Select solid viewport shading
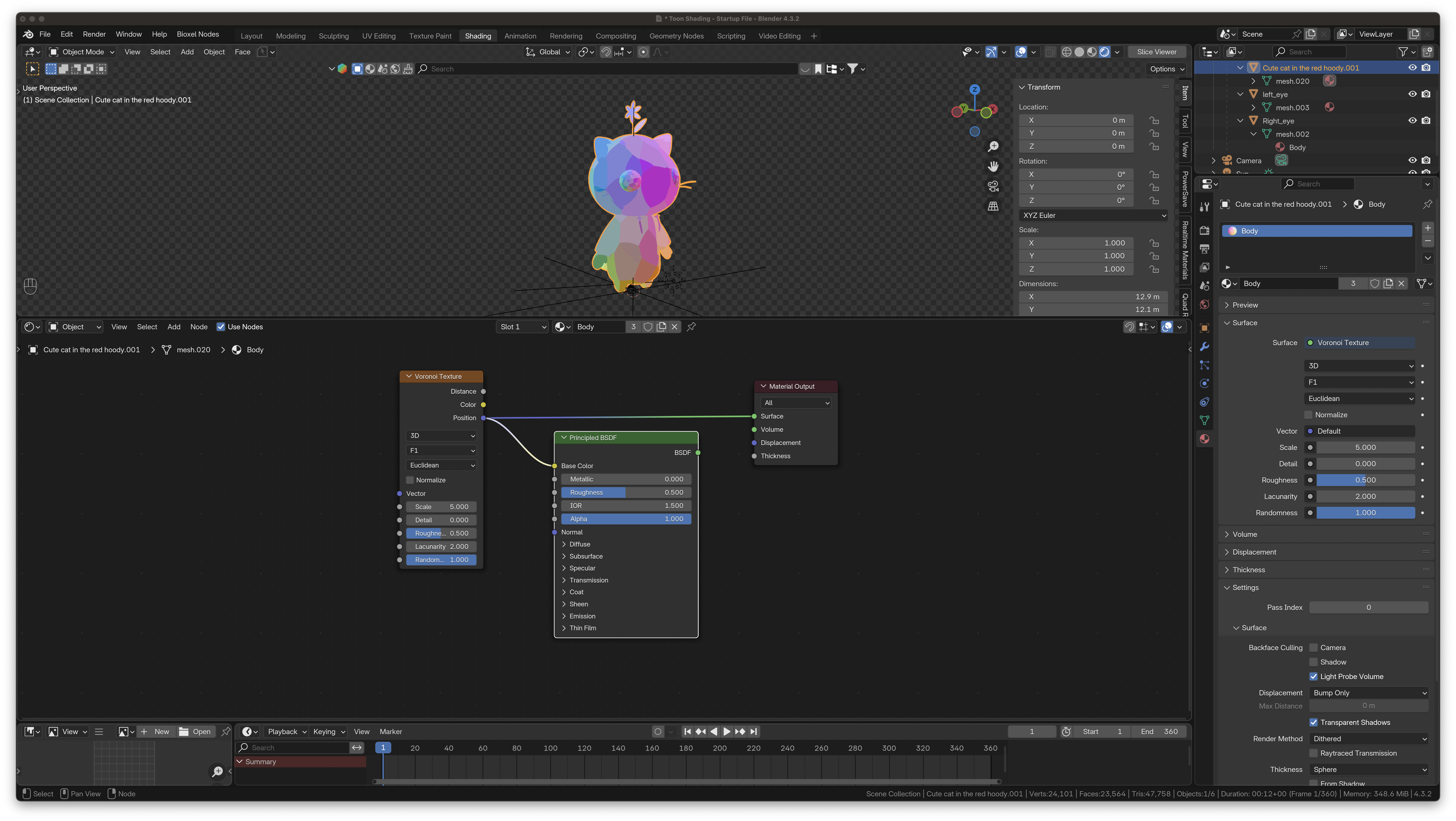 (x=1079, y=52)
